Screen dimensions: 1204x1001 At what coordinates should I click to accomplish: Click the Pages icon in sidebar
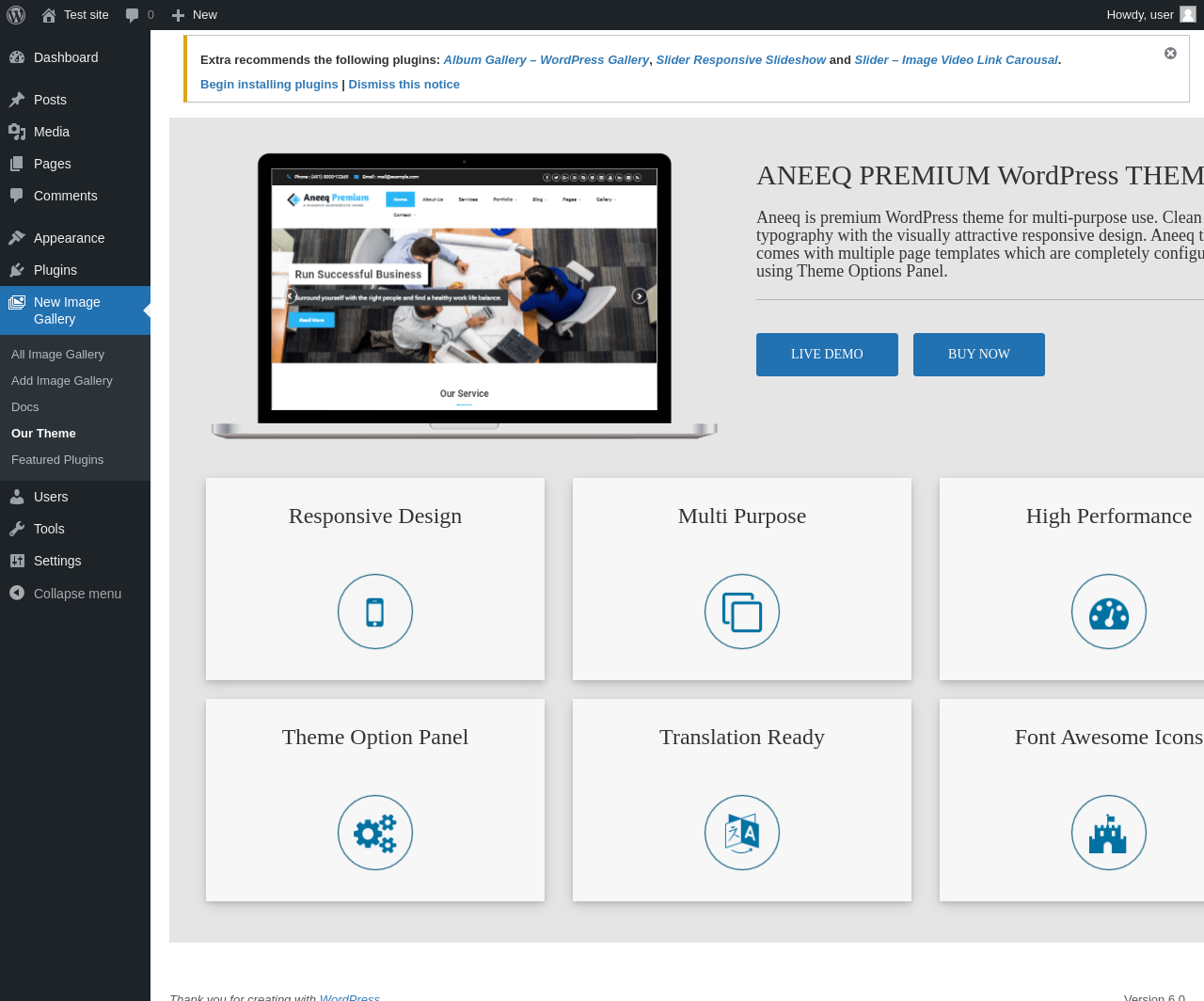pos(17,164)
